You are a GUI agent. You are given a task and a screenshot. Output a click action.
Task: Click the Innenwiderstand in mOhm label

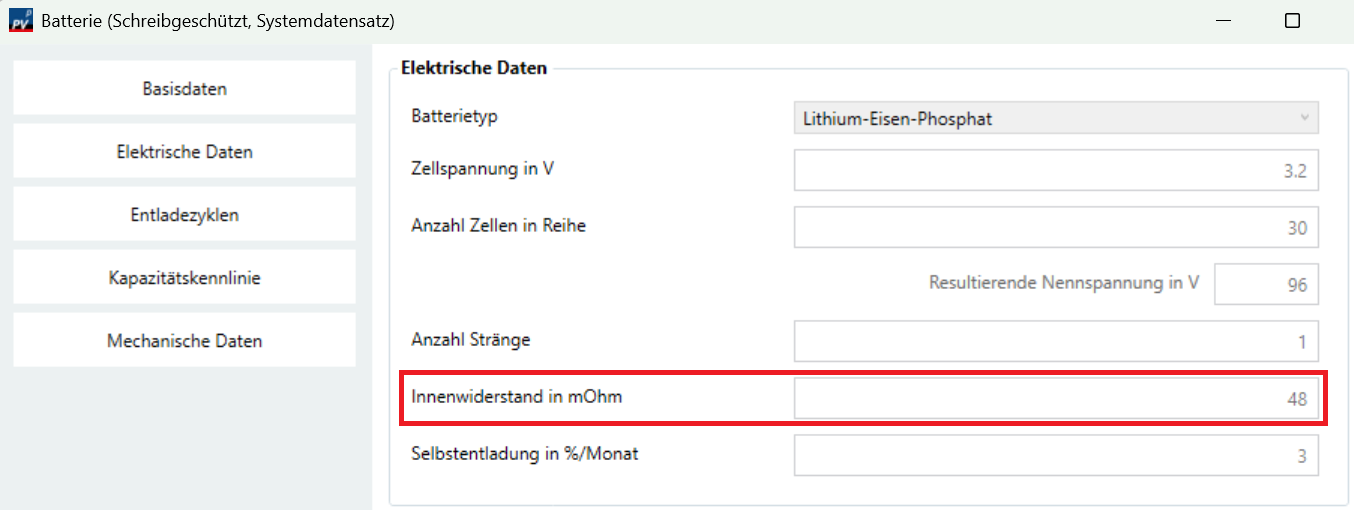pyautogui.click(x=516, y=397)
